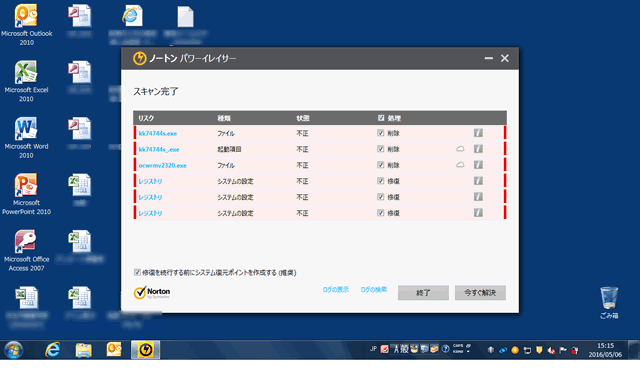Click Show Desktop strip beside the clock

click(633, 350)
